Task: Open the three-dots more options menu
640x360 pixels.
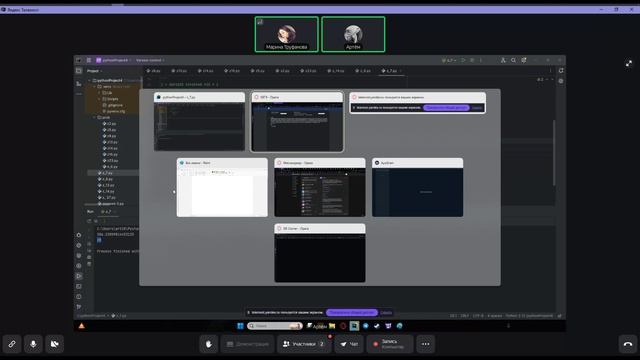Action: click(x=425, y=344)
